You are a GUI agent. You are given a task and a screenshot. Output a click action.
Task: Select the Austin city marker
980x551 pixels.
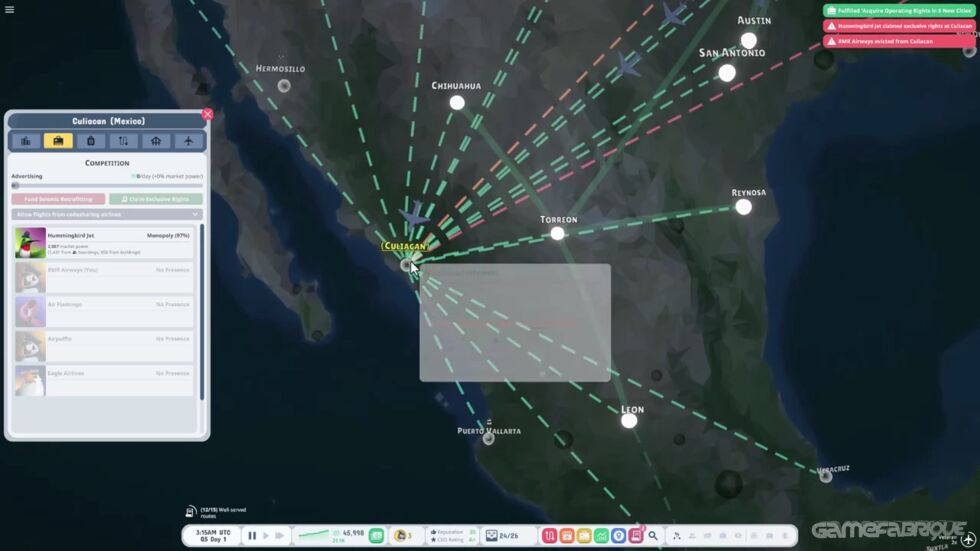749,41
